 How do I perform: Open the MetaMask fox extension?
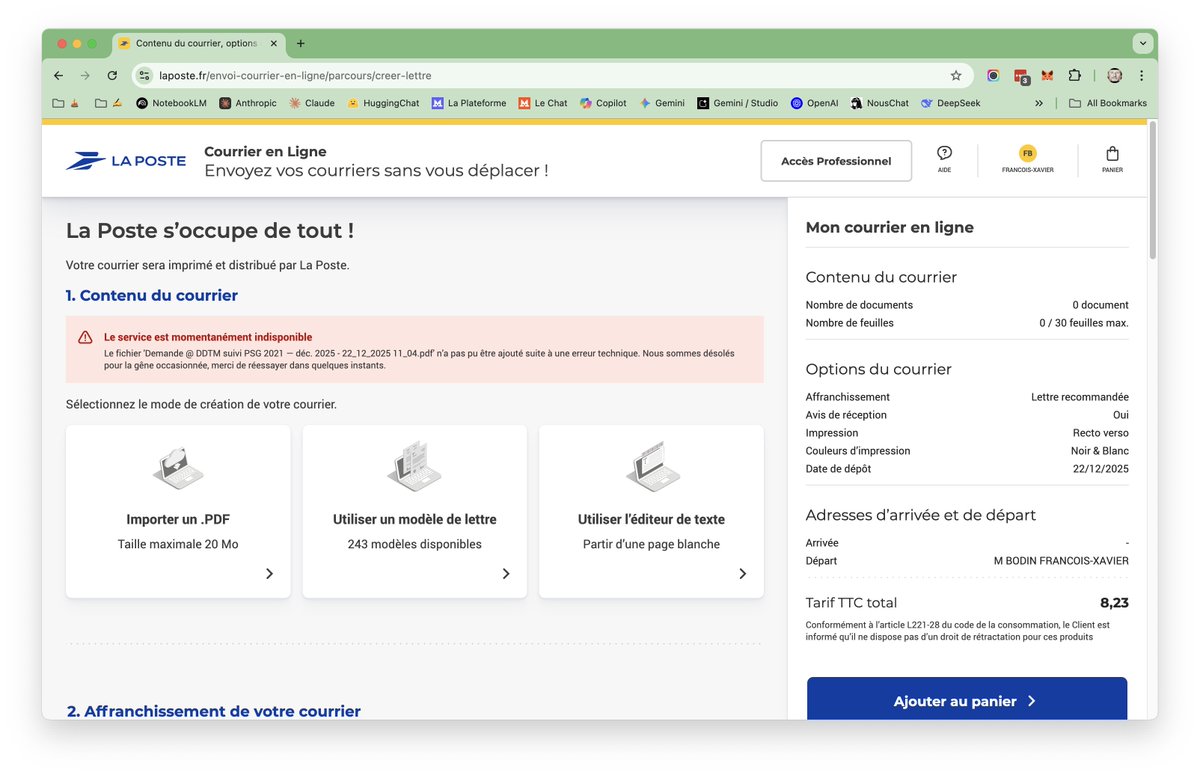(1047, 75)
